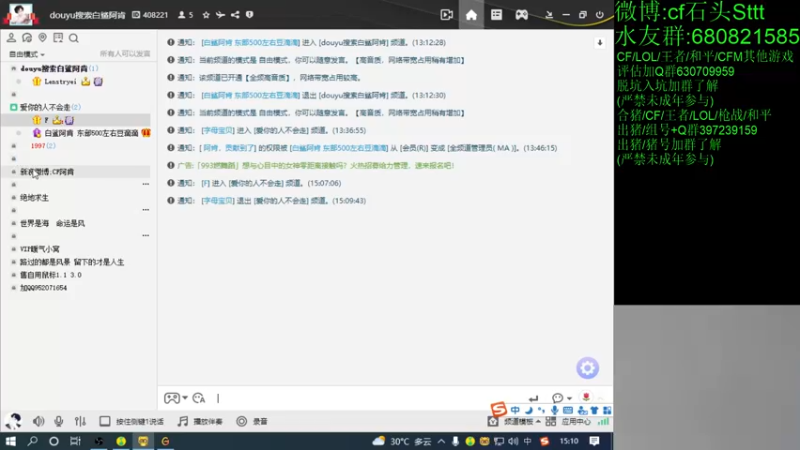Click the scroll-to-bottom arrow in chat
Viewport: 800px width, 450px height.
click(600, 43)
